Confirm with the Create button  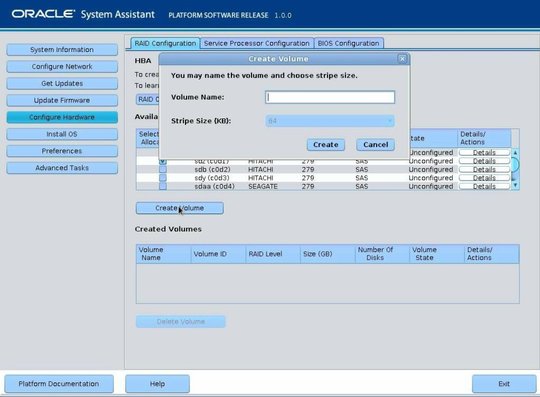(325, 145)
